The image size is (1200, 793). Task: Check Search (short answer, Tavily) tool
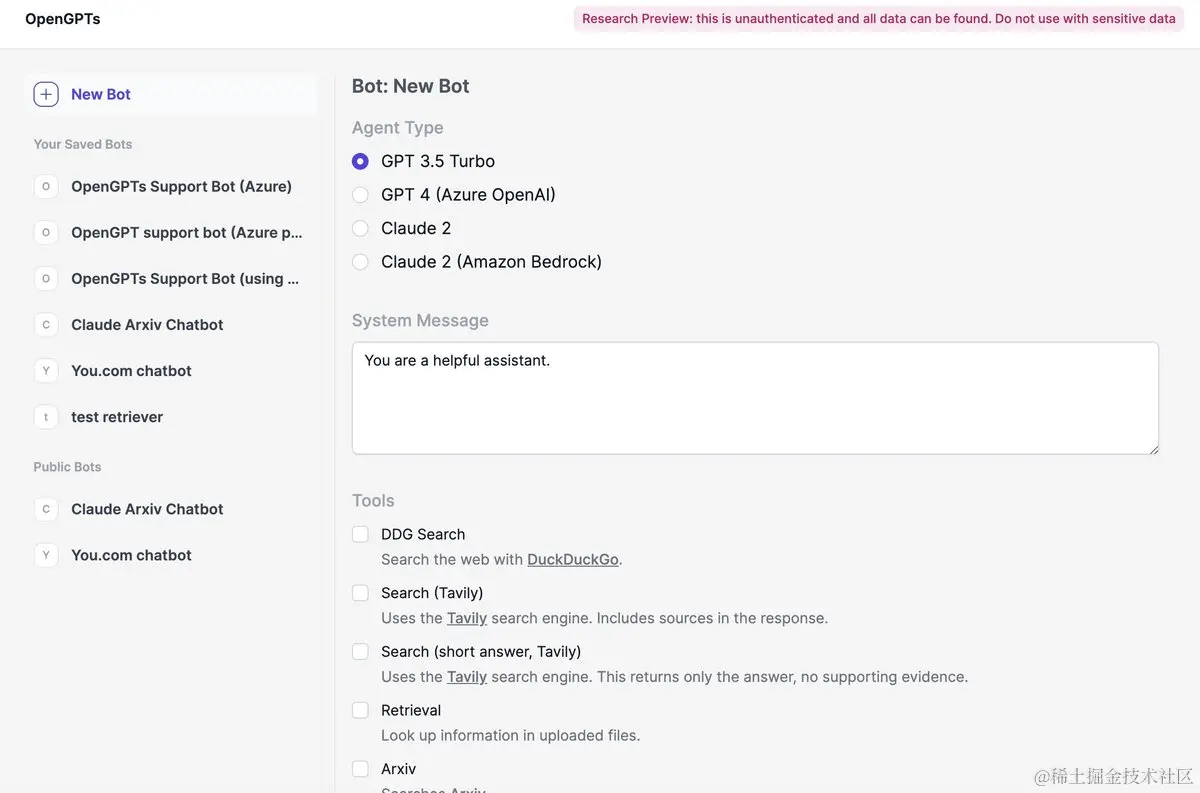360,652
